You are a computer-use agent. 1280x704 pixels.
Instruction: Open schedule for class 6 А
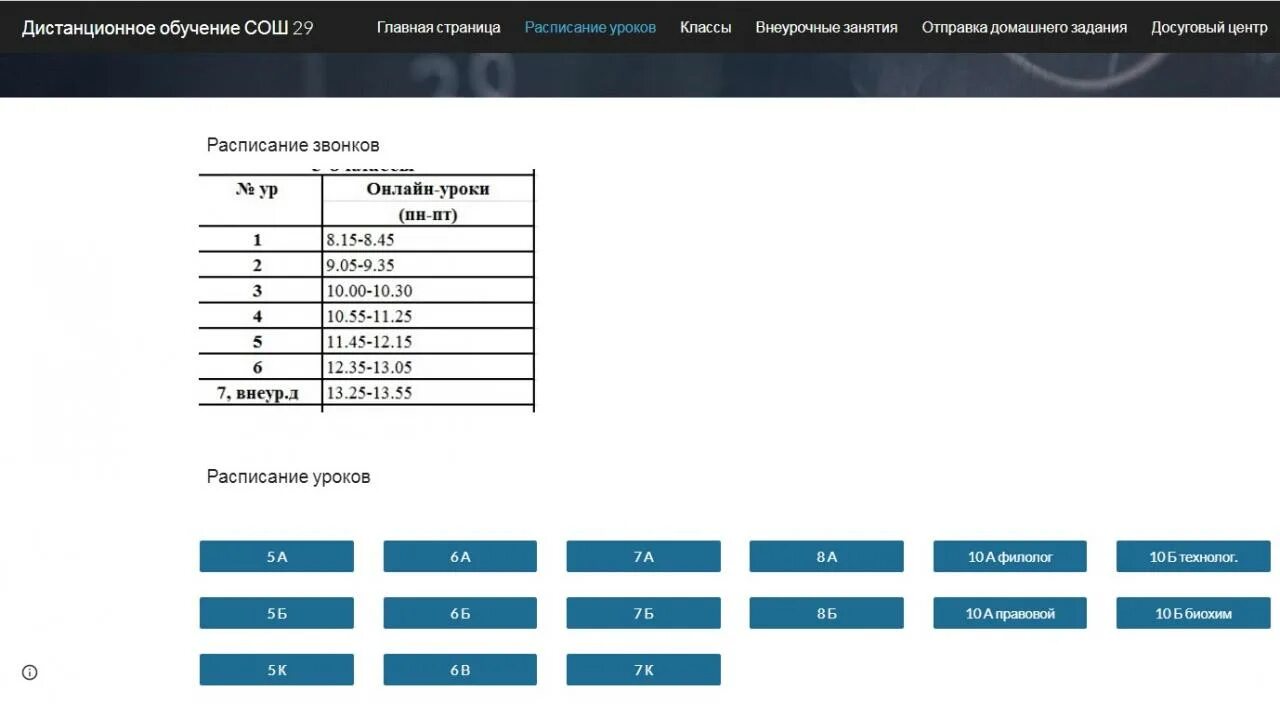(460, 557)
